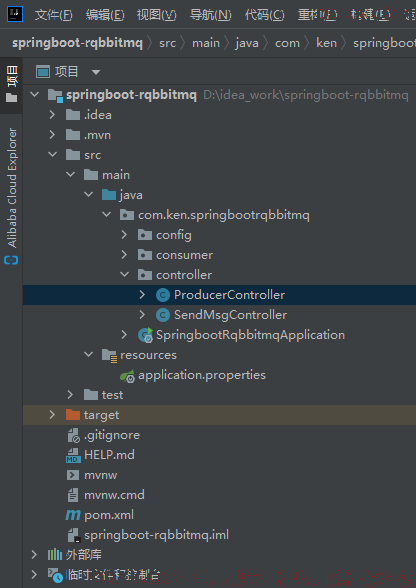Click the main breadcrumb in navigation bar

(206, 43)
